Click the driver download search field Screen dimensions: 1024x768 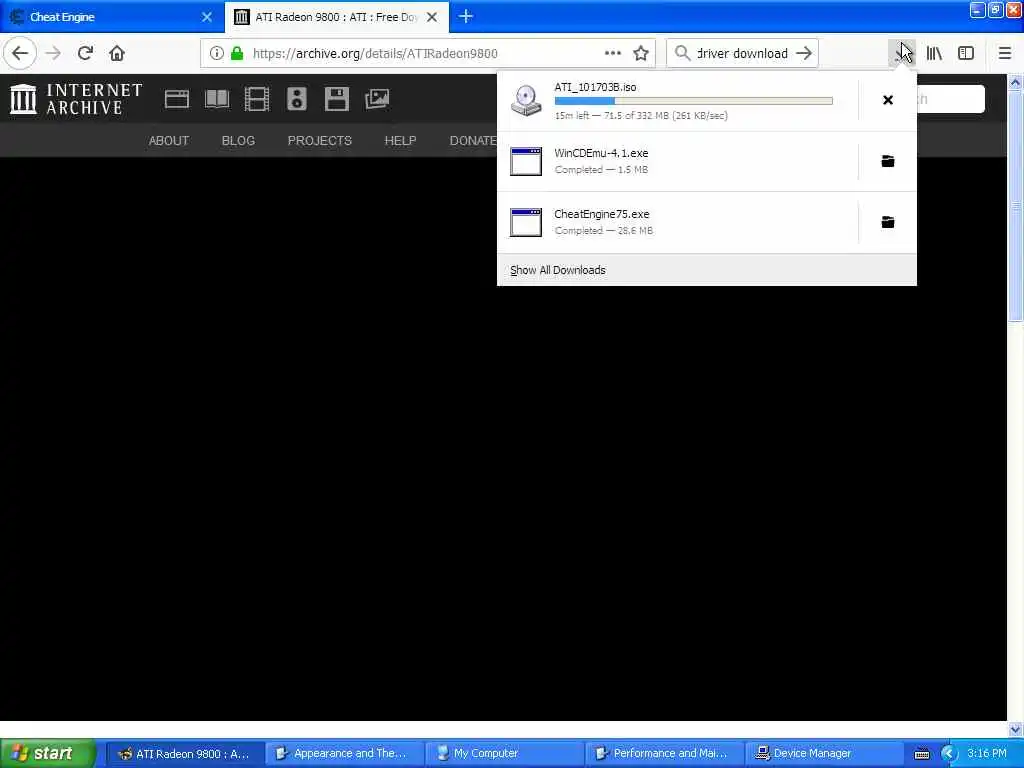pyautogui.click(x=742, y=53)
